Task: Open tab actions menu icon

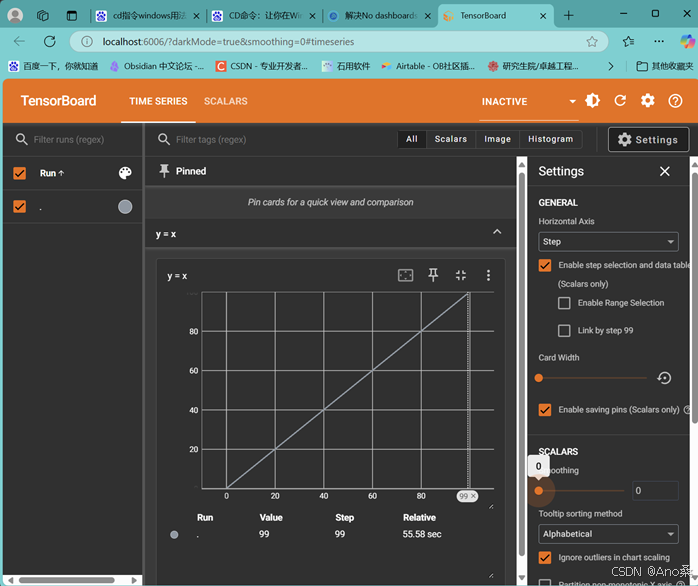Action: [72, 16]
